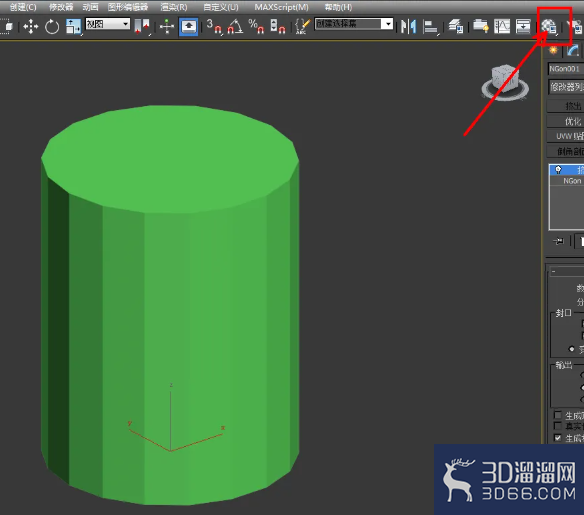
Task: Click the UVW map modifier button
Action: (566, 136)
